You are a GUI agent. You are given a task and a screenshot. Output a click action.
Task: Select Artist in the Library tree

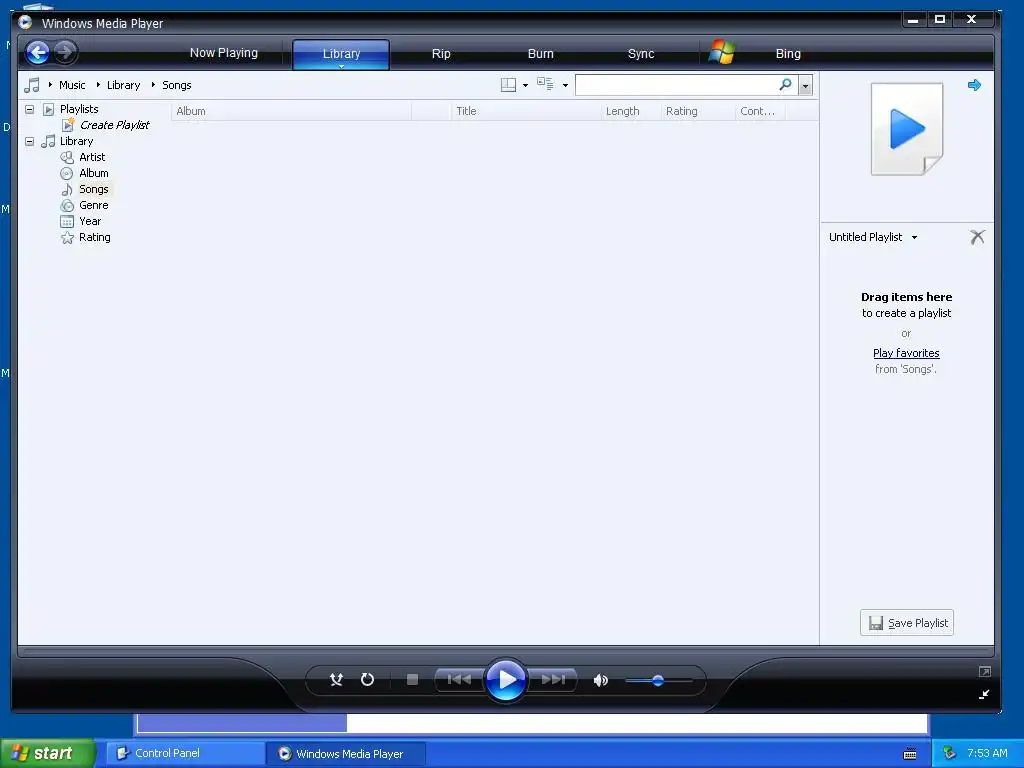[x=92, y=157]
